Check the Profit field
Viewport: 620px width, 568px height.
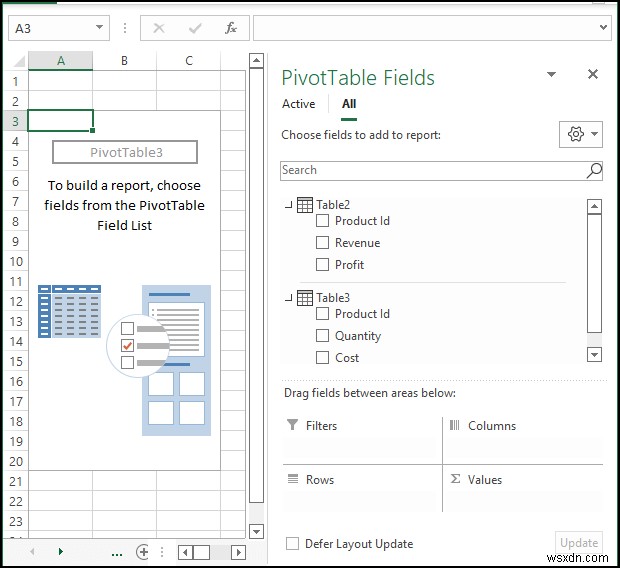(322, 264)
